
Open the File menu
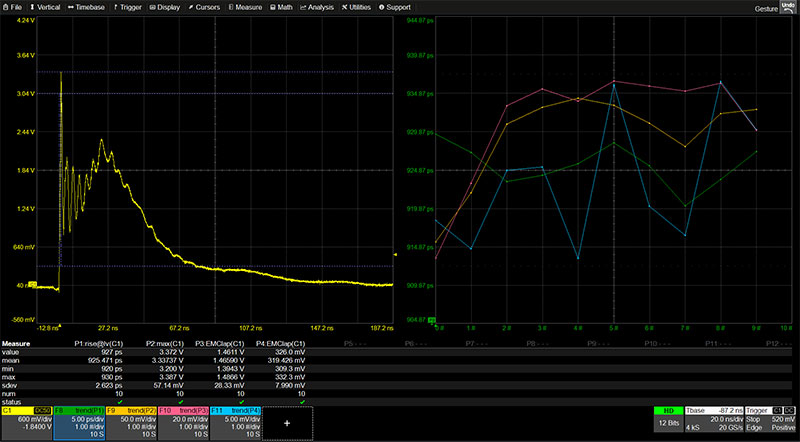tap(14, 7)
